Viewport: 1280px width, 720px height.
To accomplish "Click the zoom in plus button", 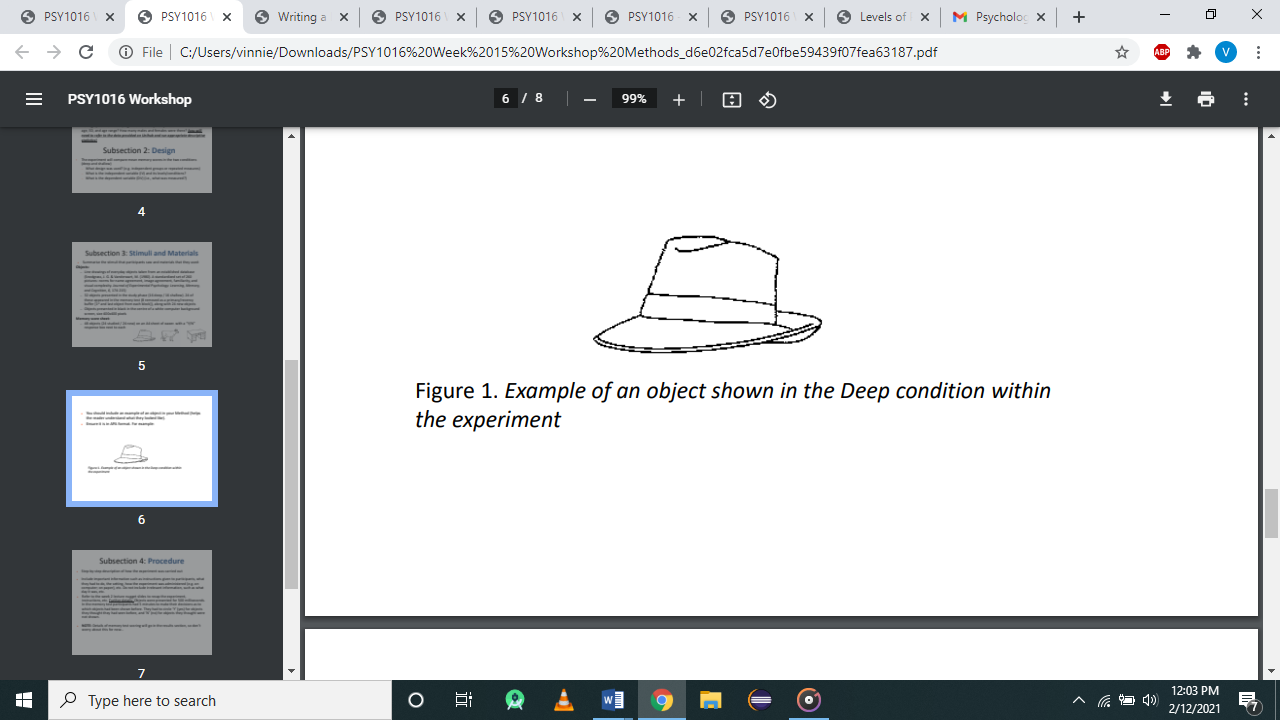I will pos(679,99).
